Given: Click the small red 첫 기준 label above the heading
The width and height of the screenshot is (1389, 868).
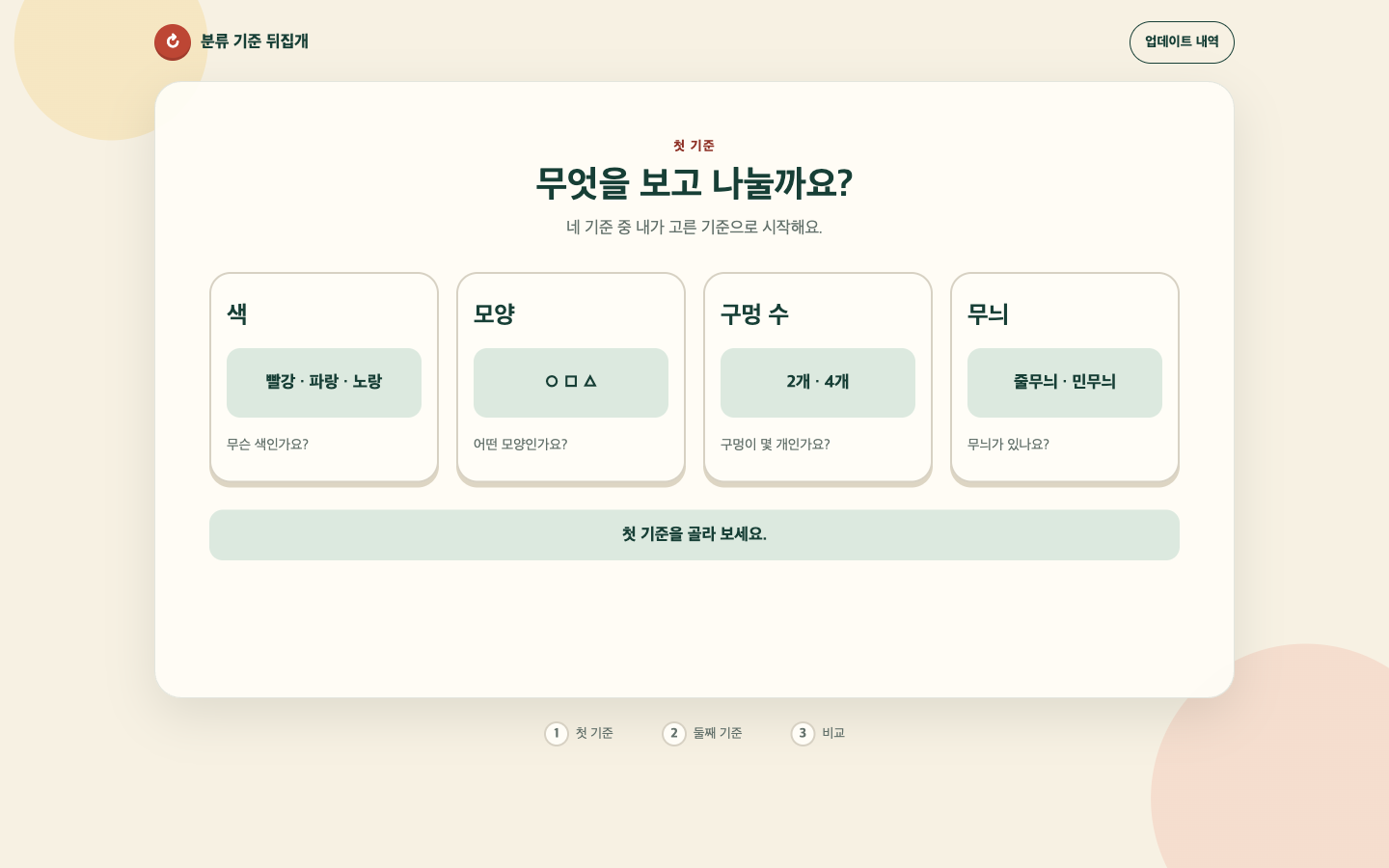Looking at the screenshot, I should pyautogui.click(x=694, y=146).
